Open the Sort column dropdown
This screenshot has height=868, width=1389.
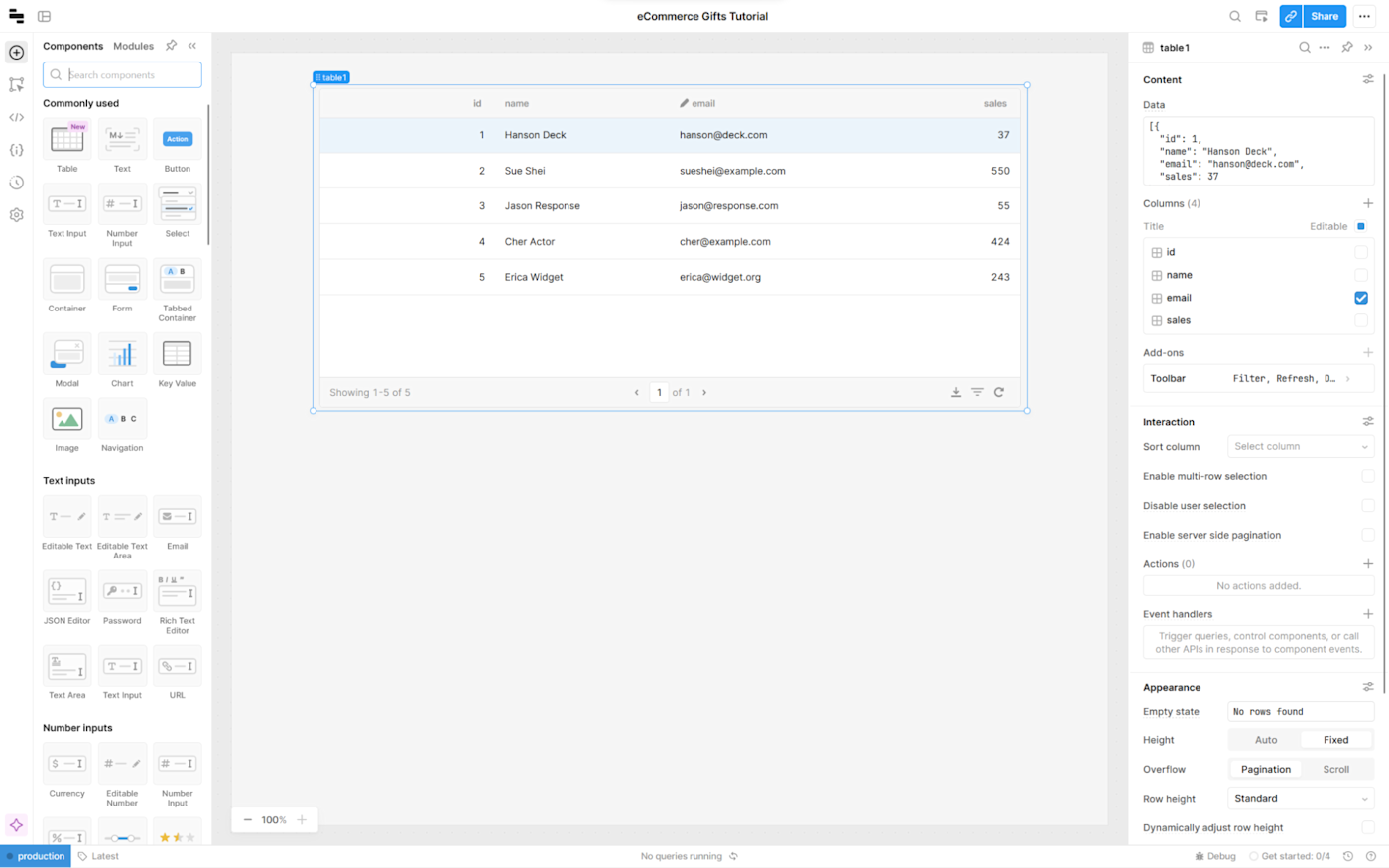[1301, 447]
